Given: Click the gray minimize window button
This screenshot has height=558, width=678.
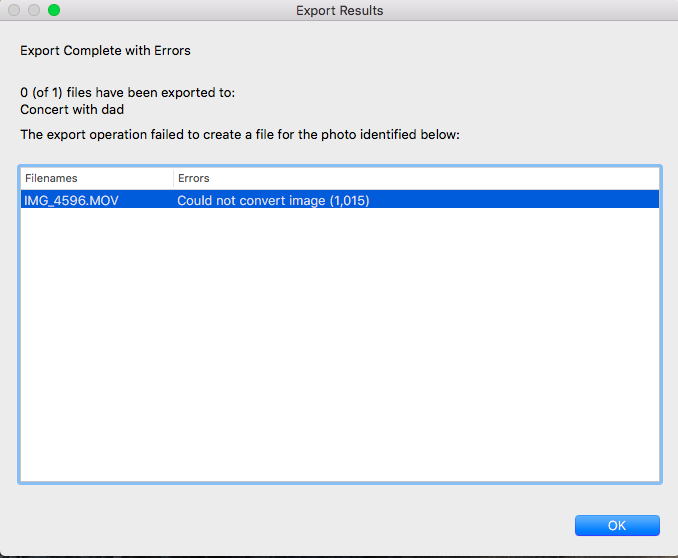Looking at the screenshot, I should click(x=34, y=10).
